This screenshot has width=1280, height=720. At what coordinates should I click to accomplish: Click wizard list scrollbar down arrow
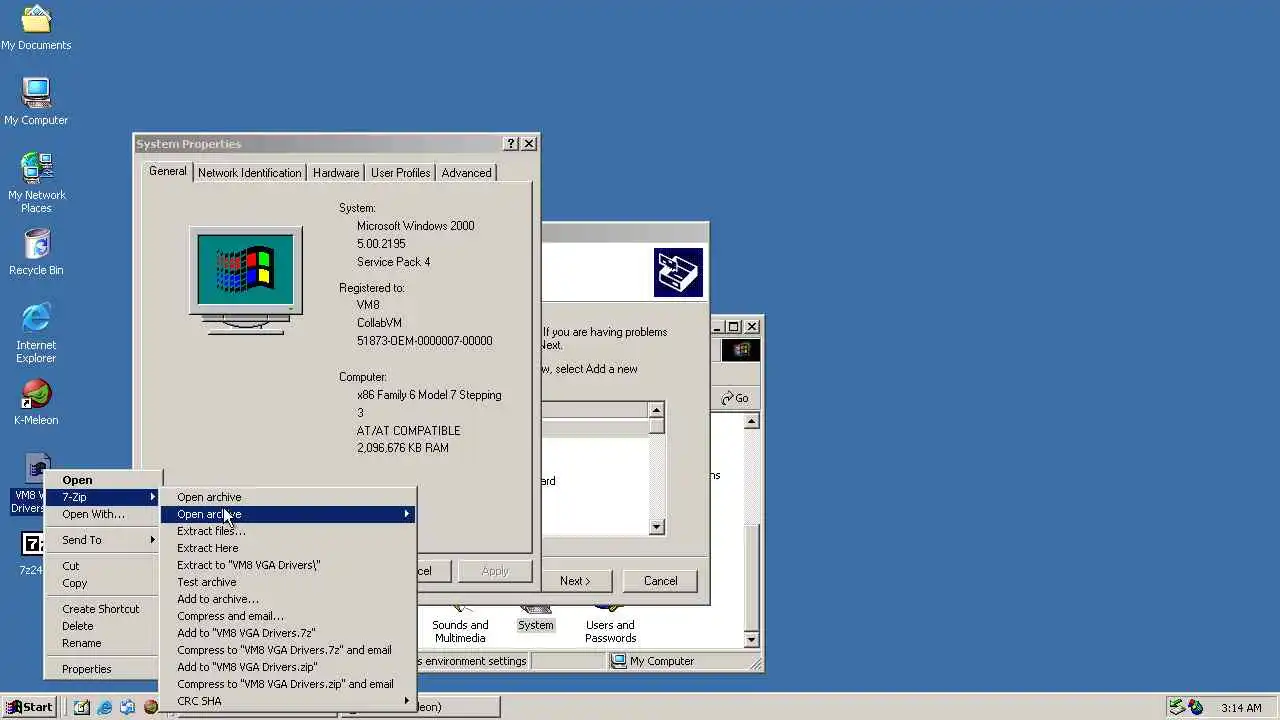(x=656, y=527)
